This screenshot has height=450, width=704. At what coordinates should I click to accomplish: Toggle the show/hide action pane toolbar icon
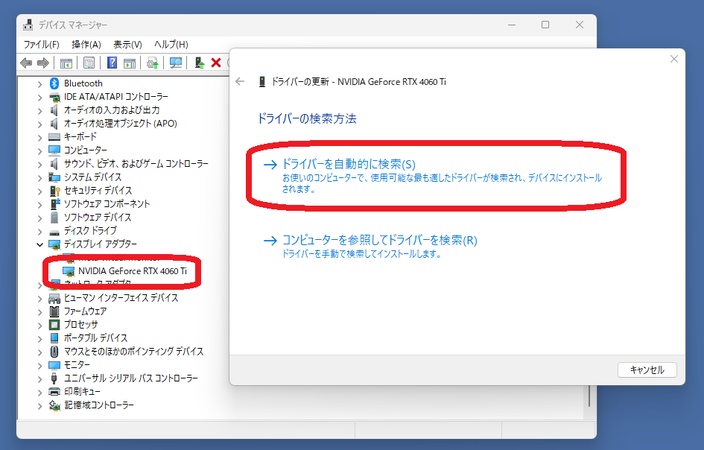pyautogui.click(x=129, y=63)
